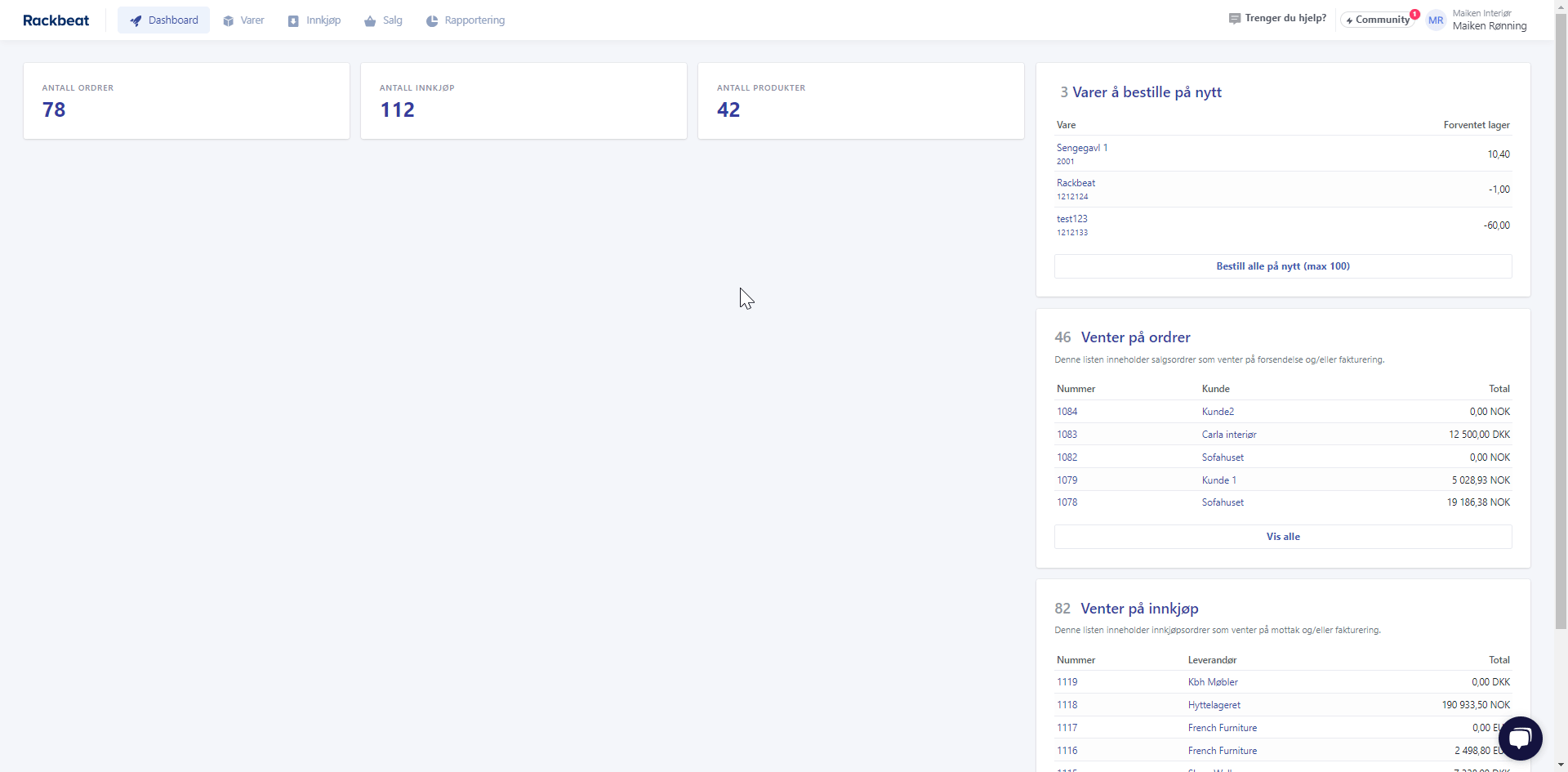Click the MR profile avatar

pyautogui.click(x=1437, y=20)
